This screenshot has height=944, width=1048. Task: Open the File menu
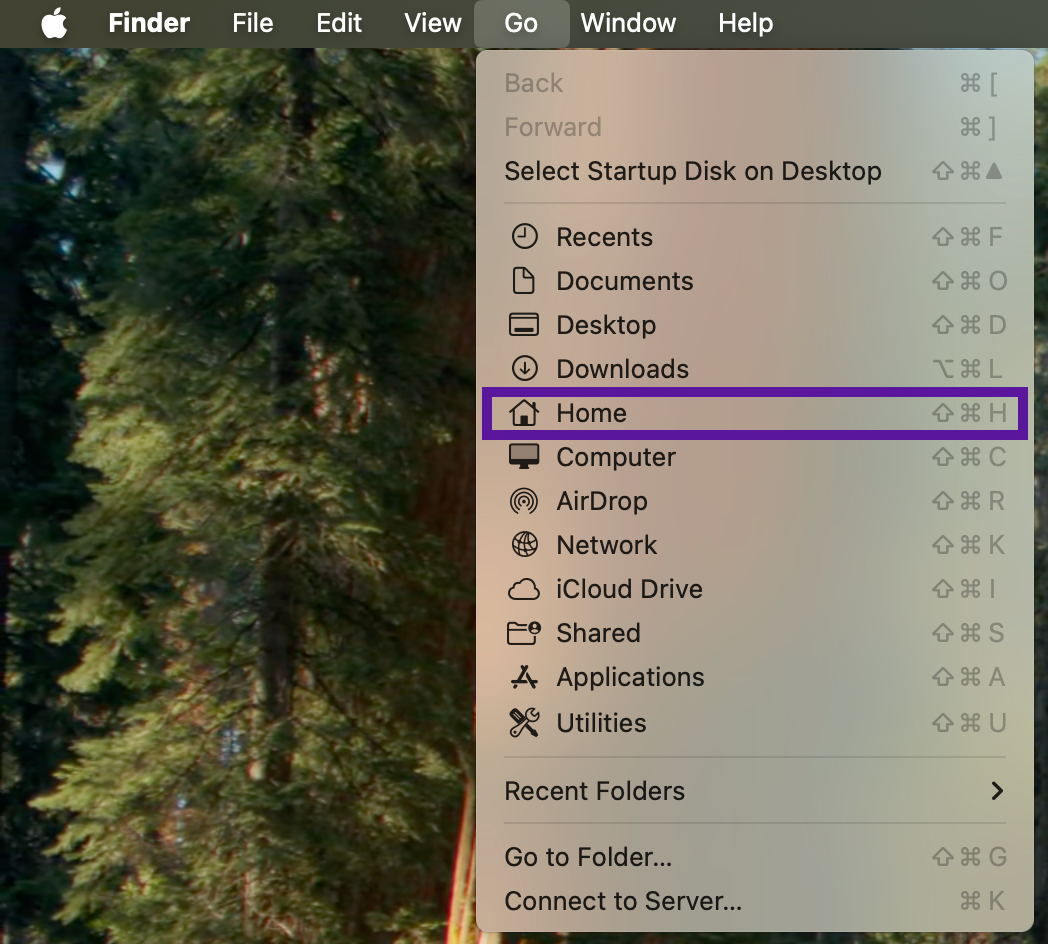coord(252,23)
